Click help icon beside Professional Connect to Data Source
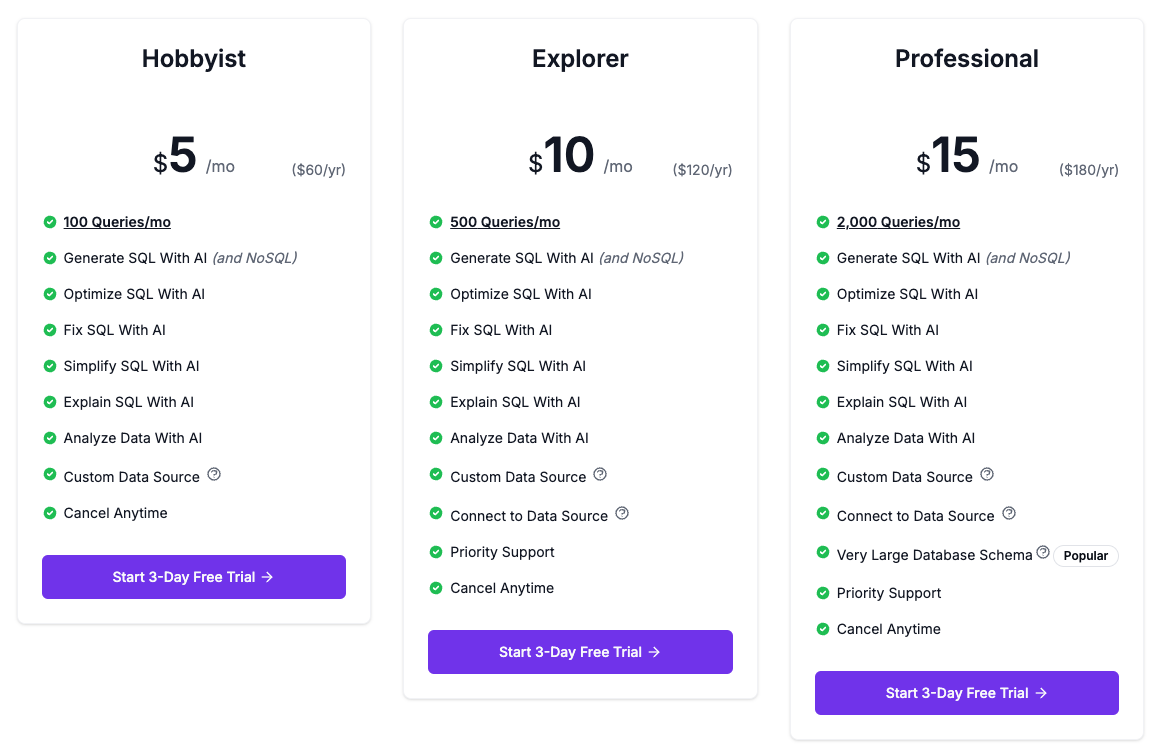Viewport: 1160px width, 755px height. coord(1009,514)
